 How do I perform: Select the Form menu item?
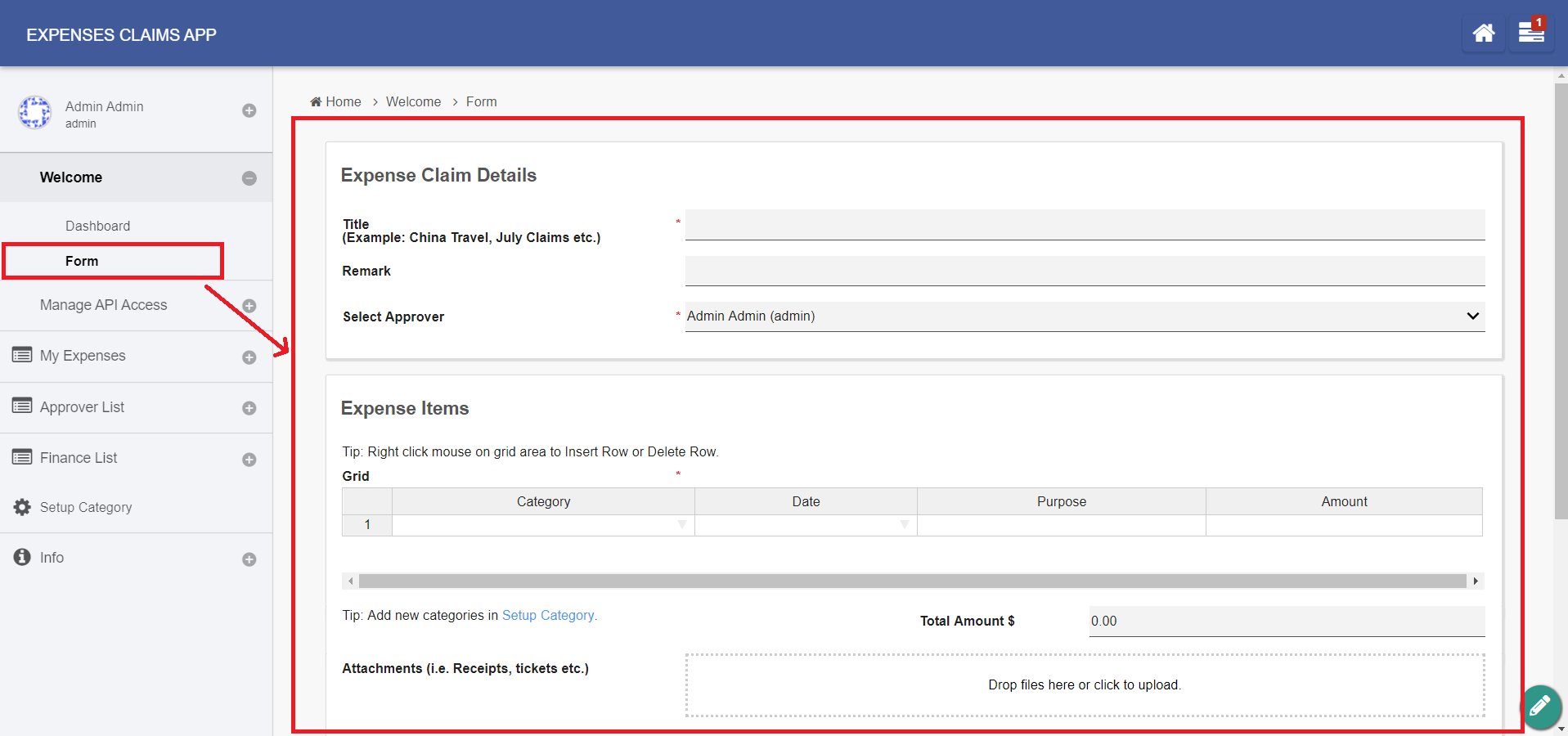82,261
